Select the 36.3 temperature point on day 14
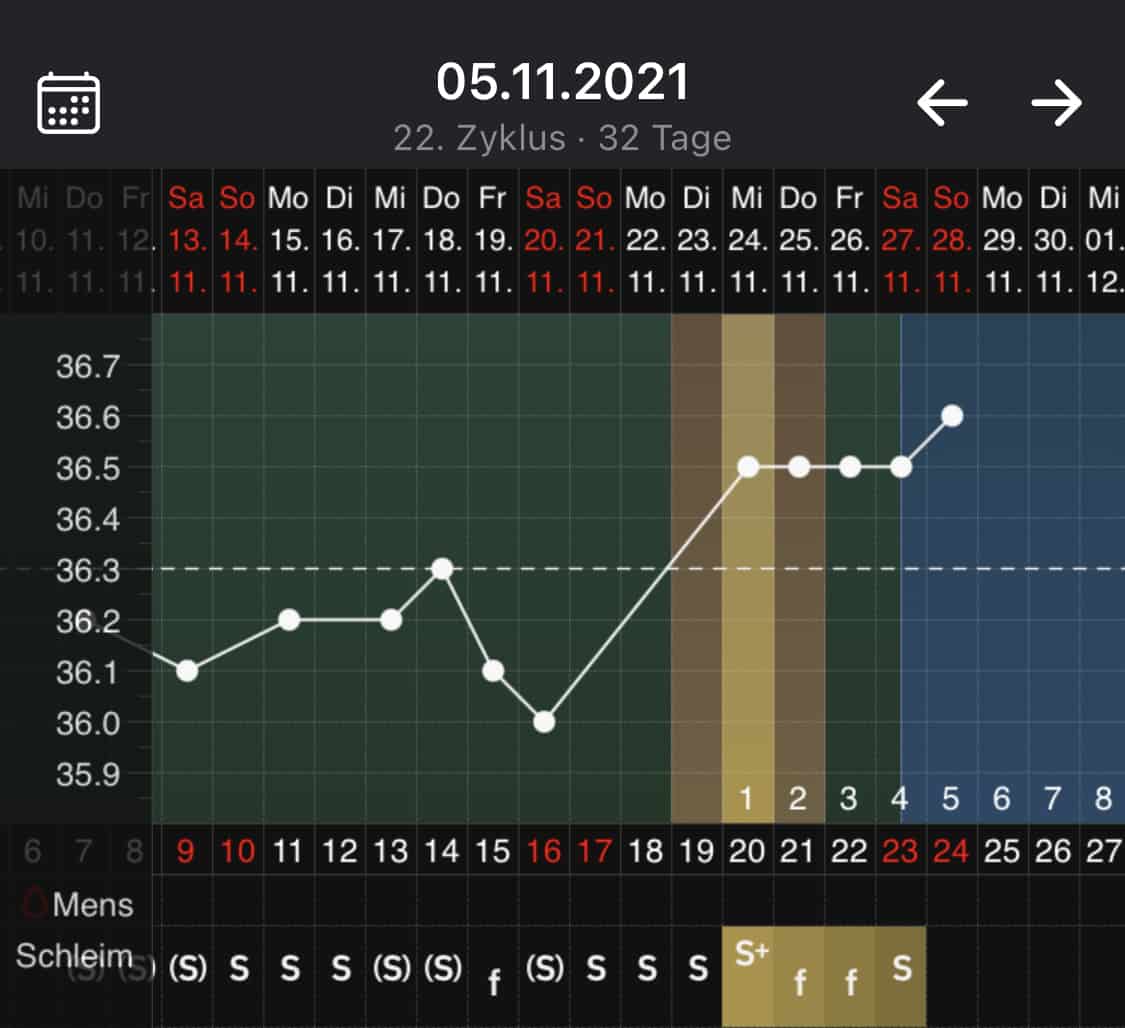The image size is (1125, 1028). (x=442, y=569)
